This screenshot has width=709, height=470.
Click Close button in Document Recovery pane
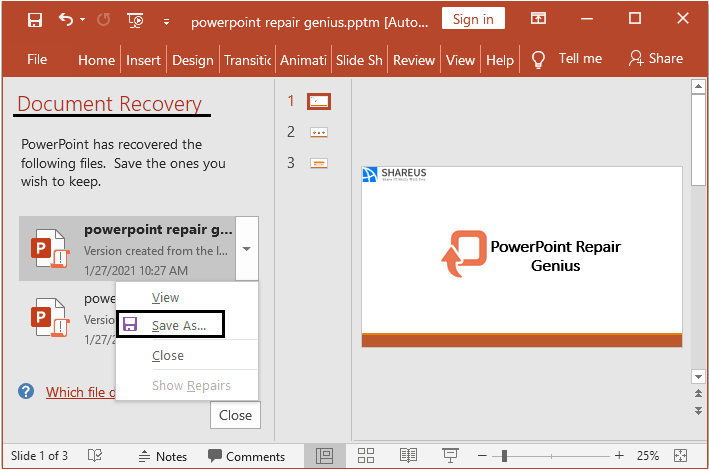pos(235,415)
